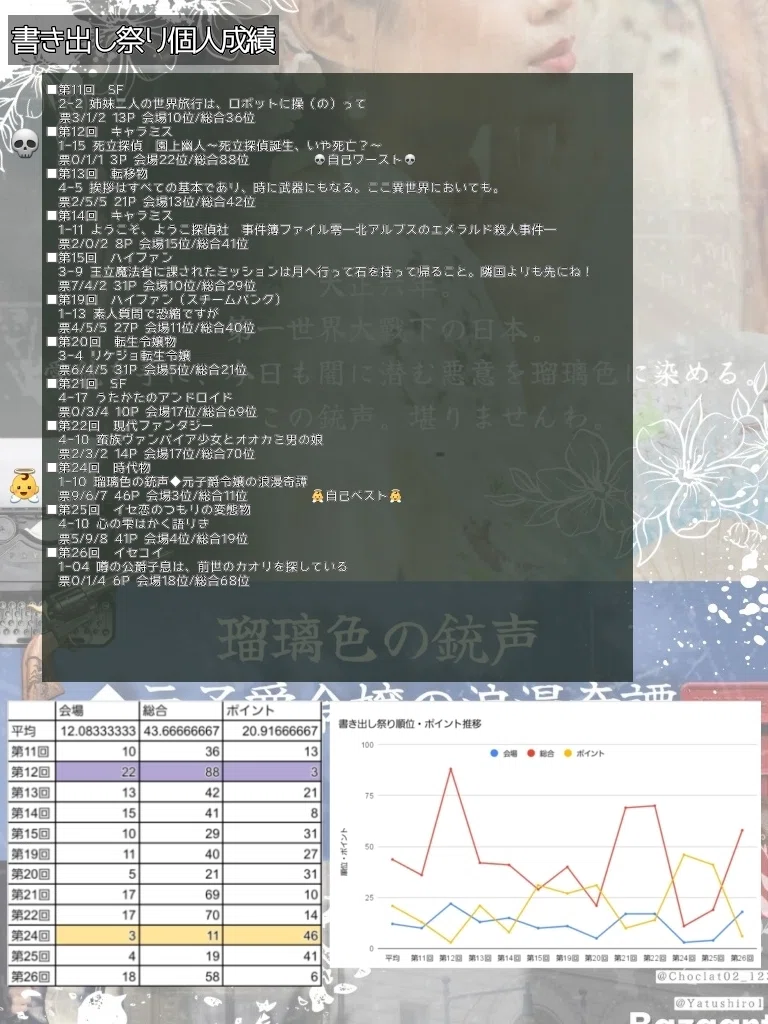Click the 平均 label on the chart's horizontal axis
This screenshot has width=768, height=1024.
(x=392, y=958)
